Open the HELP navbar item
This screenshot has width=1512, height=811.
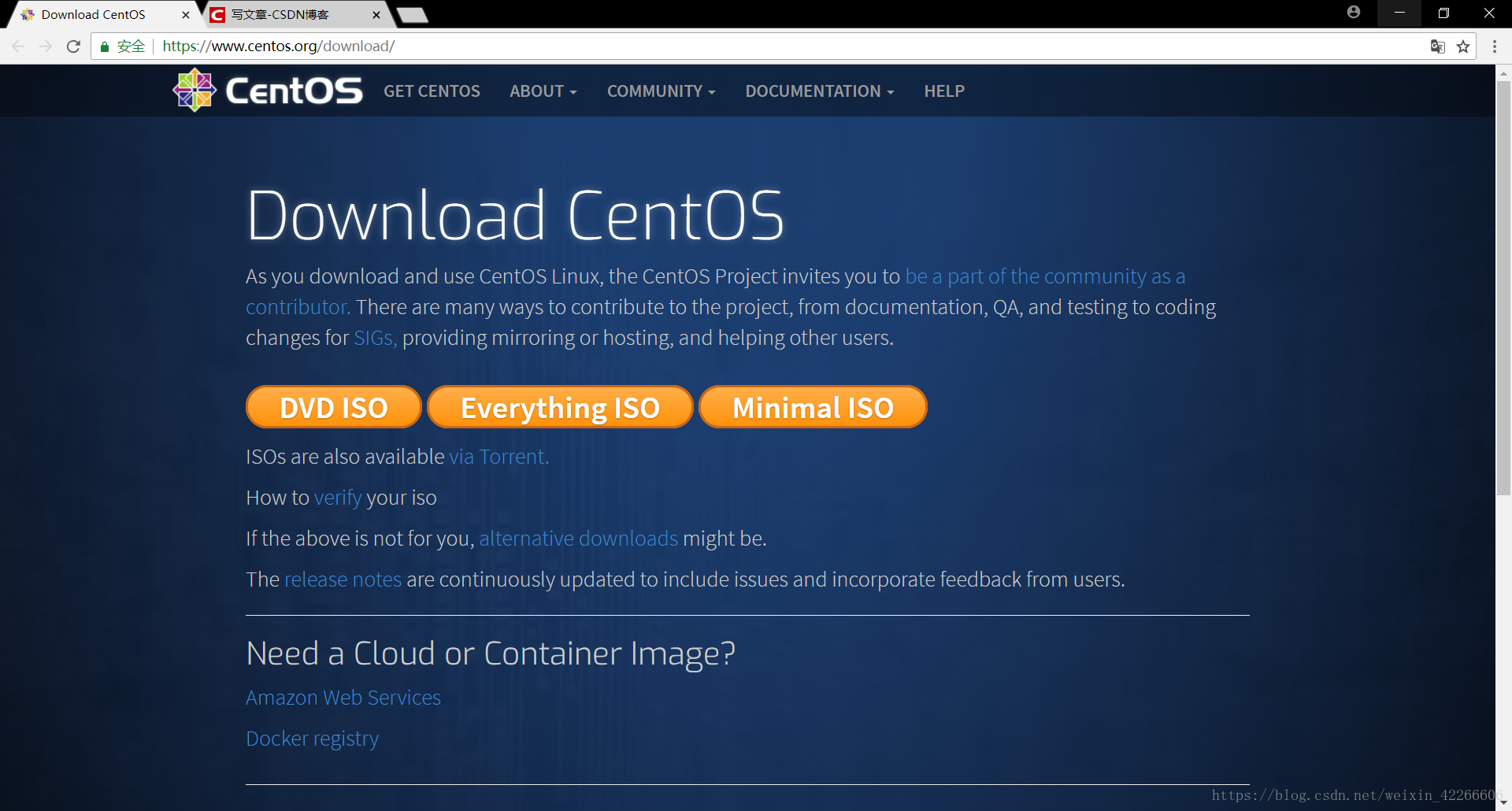(944, 91)
